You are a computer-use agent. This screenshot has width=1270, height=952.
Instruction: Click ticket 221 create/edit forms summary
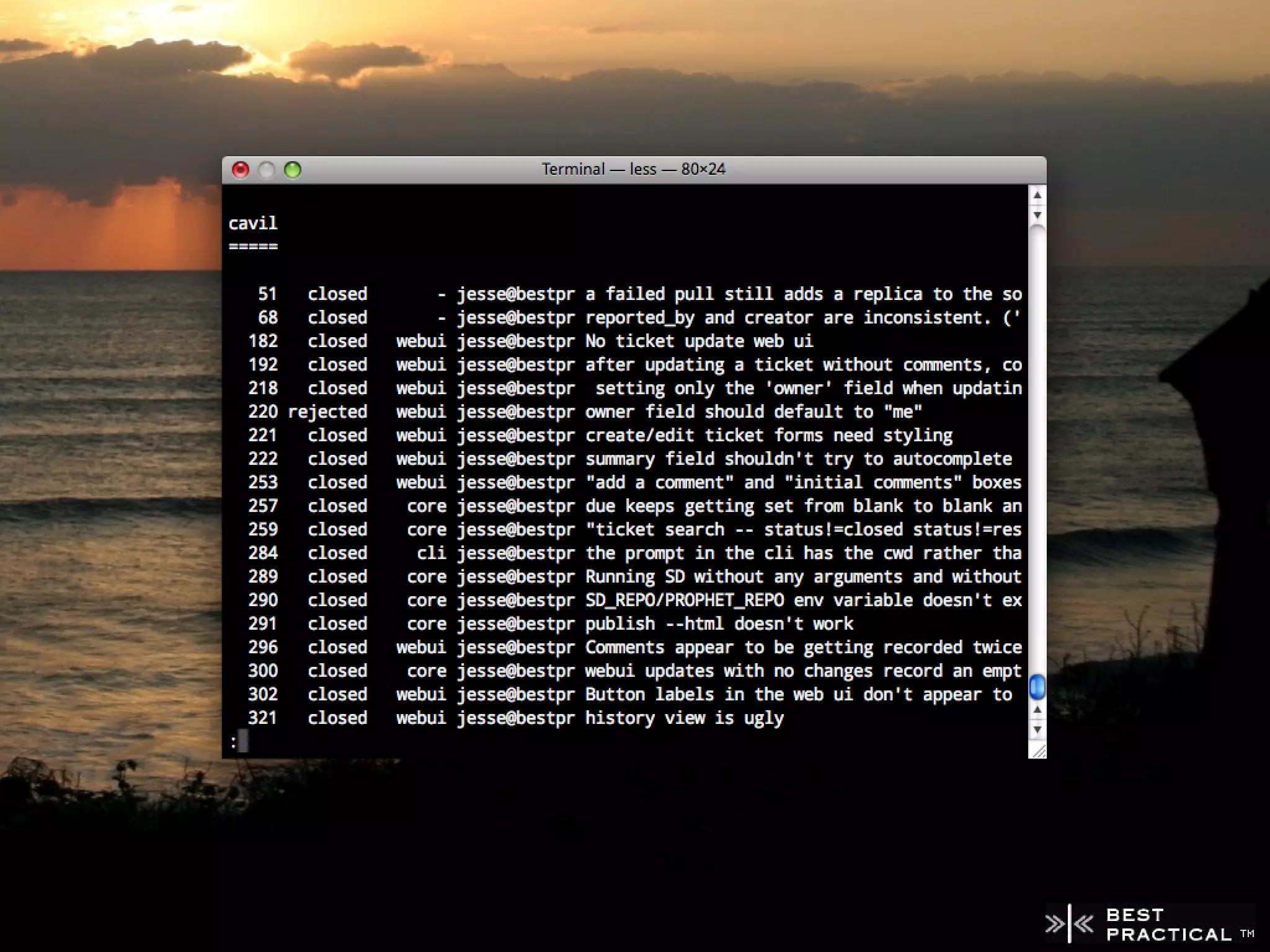coord(768,435)
